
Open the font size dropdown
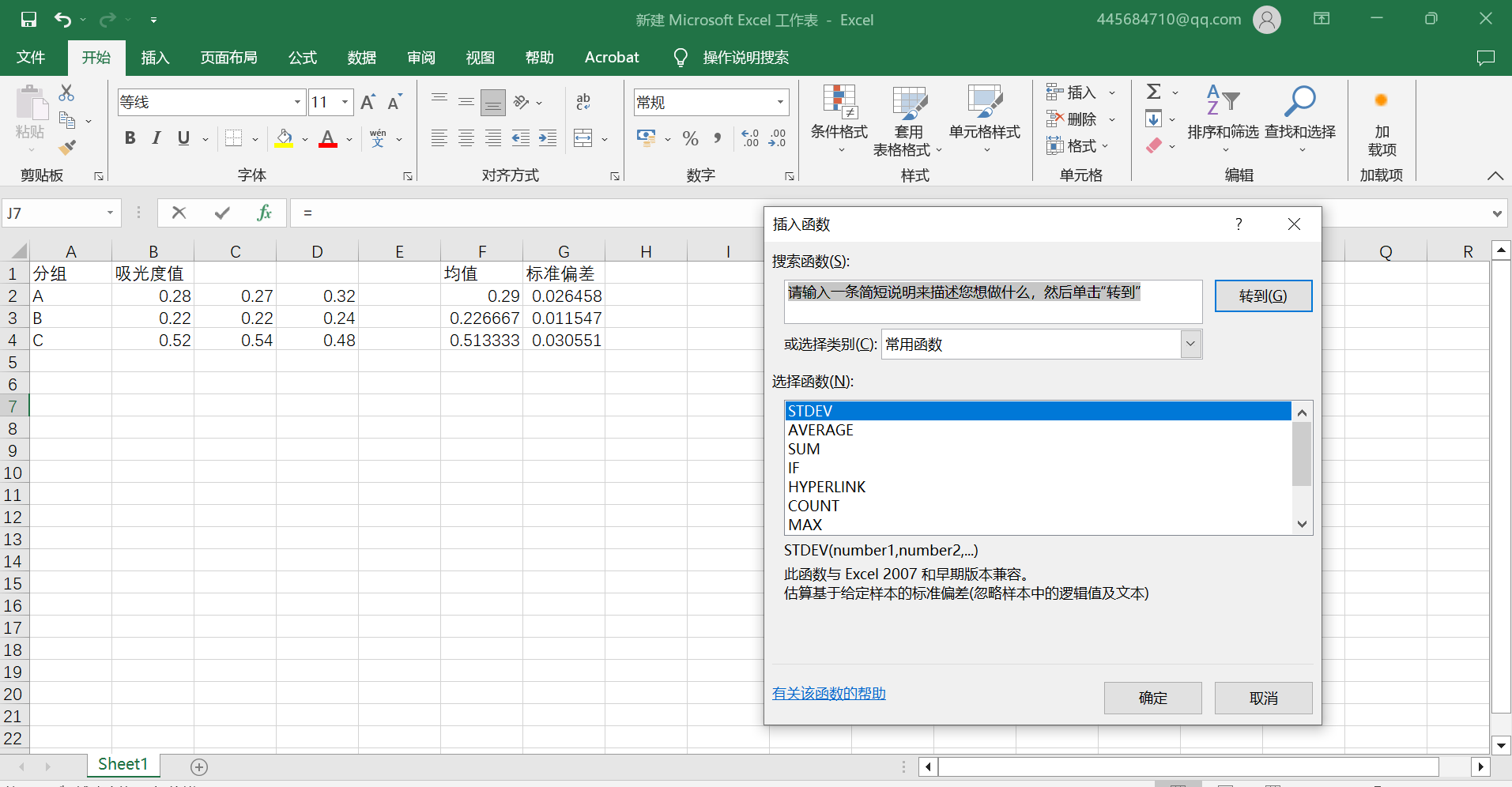click(345, 102)
